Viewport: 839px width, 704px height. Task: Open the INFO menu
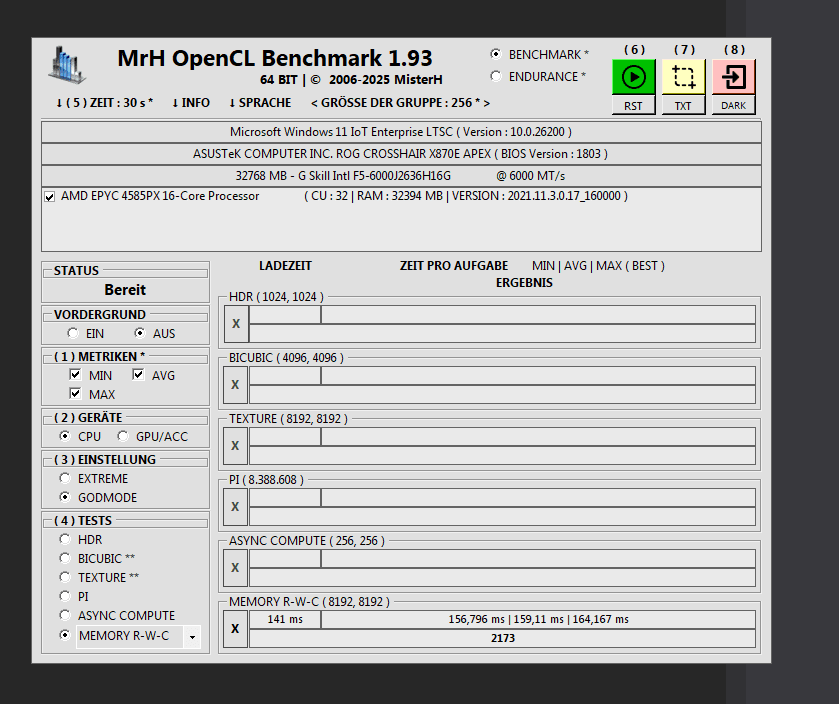[x=190, y=103]
